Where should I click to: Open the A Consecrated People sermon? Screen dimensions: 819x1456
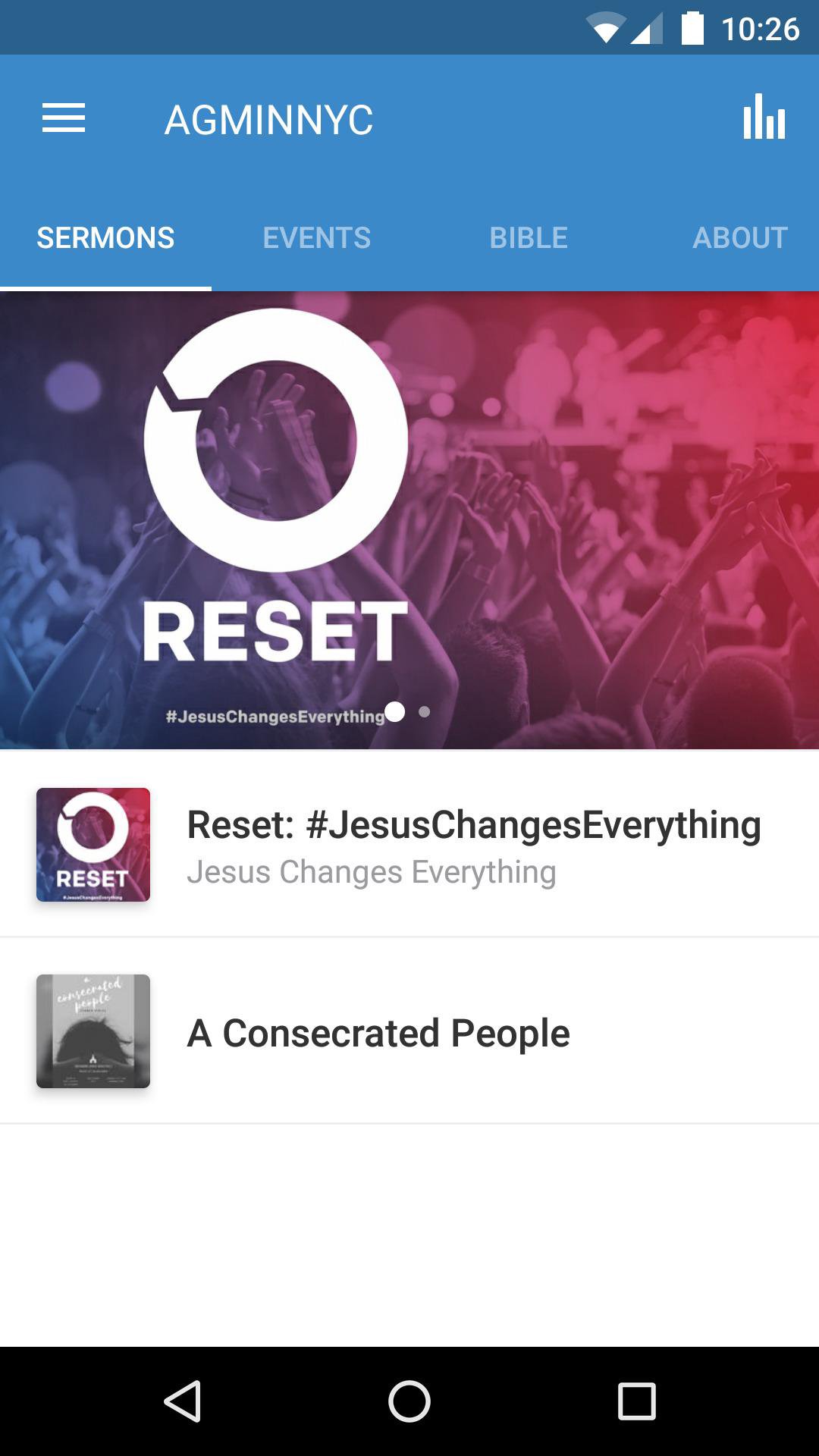pos(378,1033)
